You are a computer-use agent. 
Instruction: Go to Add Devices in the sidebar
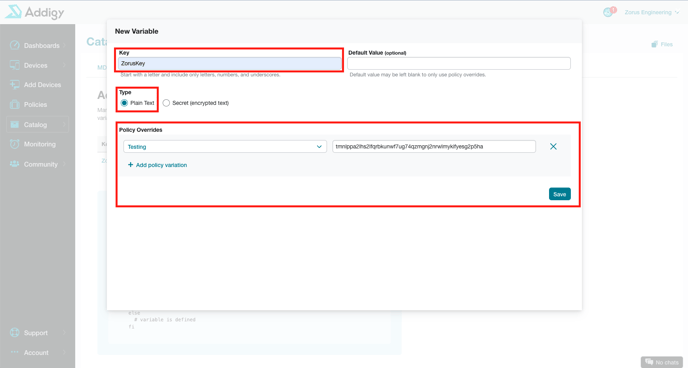[x=42, y=85]
